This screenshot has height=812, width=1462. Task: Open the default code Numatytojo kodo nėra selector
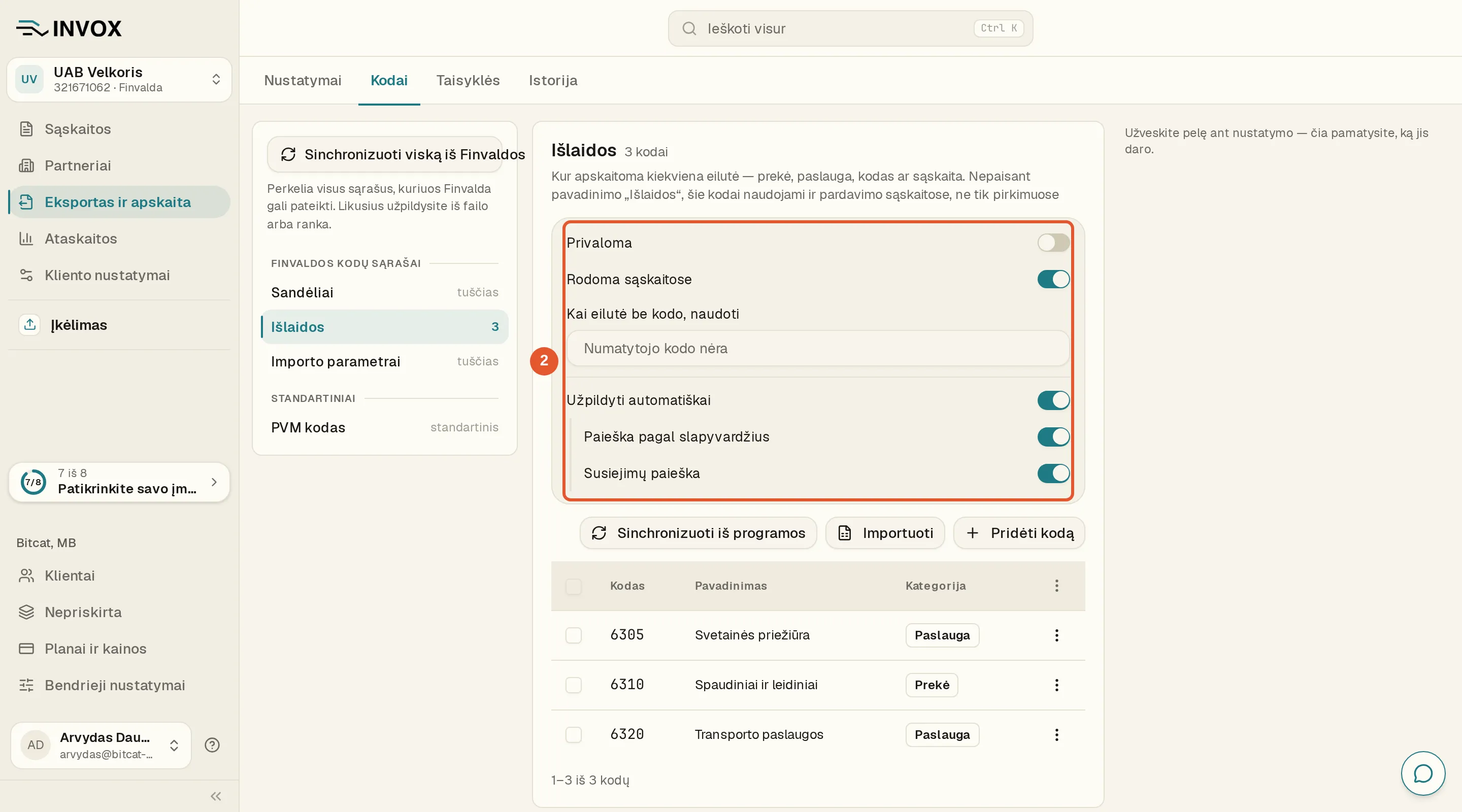pyautogui.click(x=818, y=349)
